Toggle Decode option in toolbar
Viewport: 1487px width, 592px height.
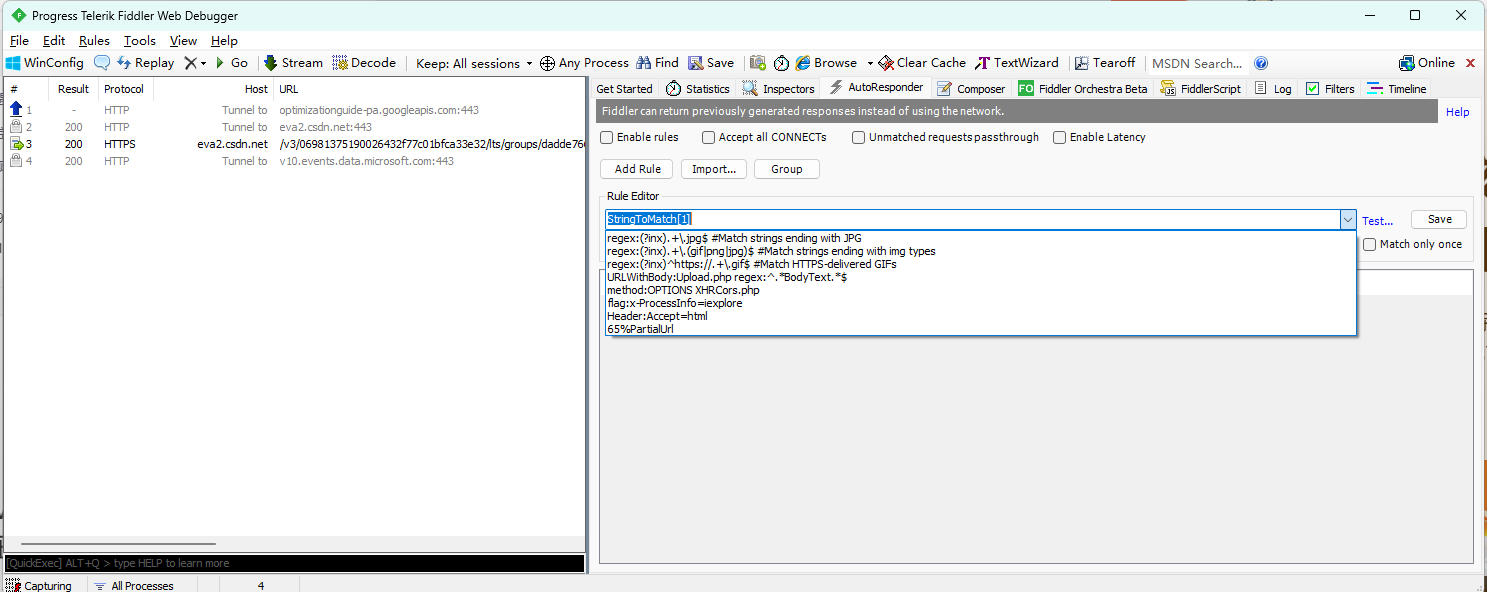coord(364,63)
